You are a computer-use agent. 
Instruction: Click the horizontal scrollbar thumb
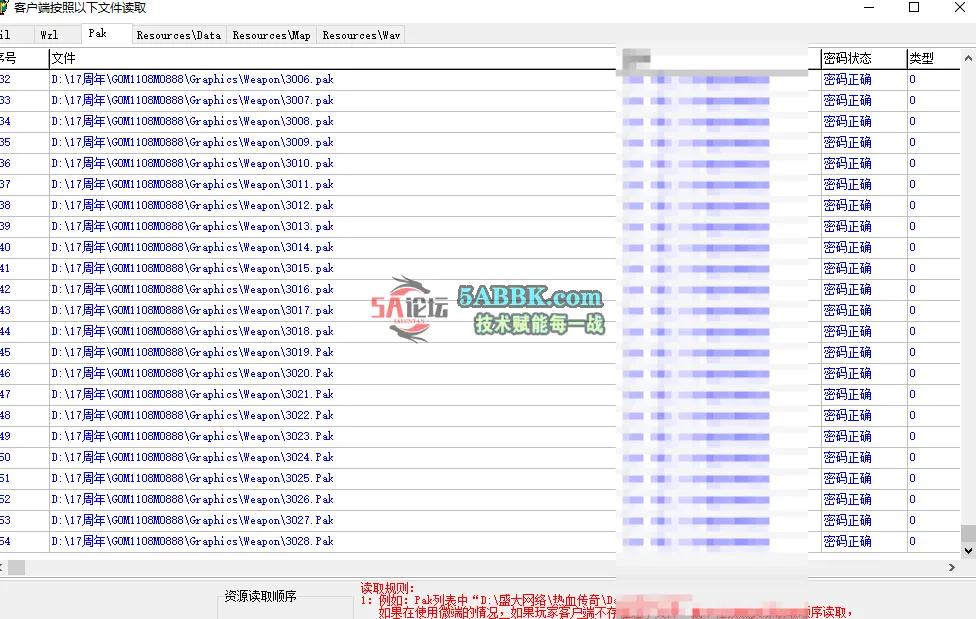click(16, 567)
